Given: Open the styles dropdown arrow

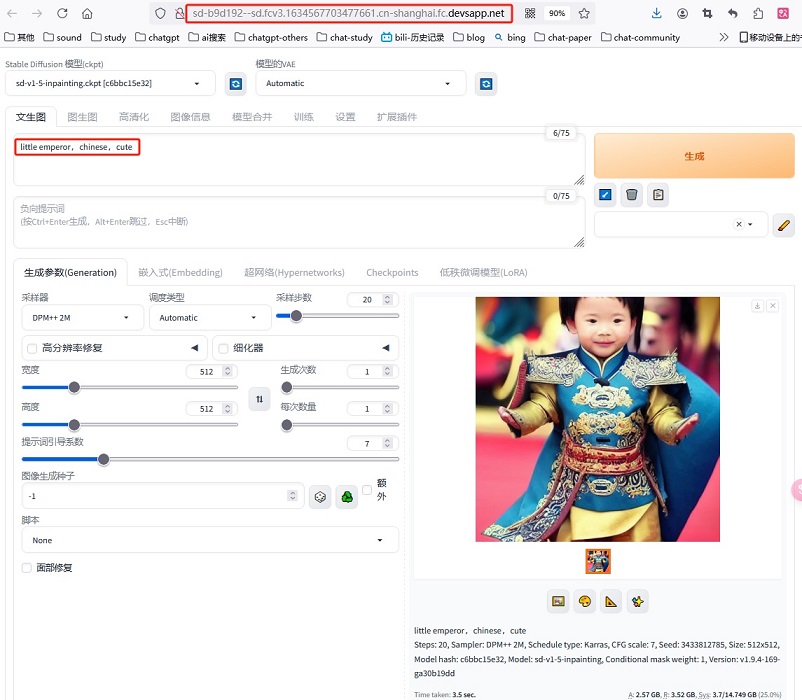Looking at the screenshot, I should point(750,224).
